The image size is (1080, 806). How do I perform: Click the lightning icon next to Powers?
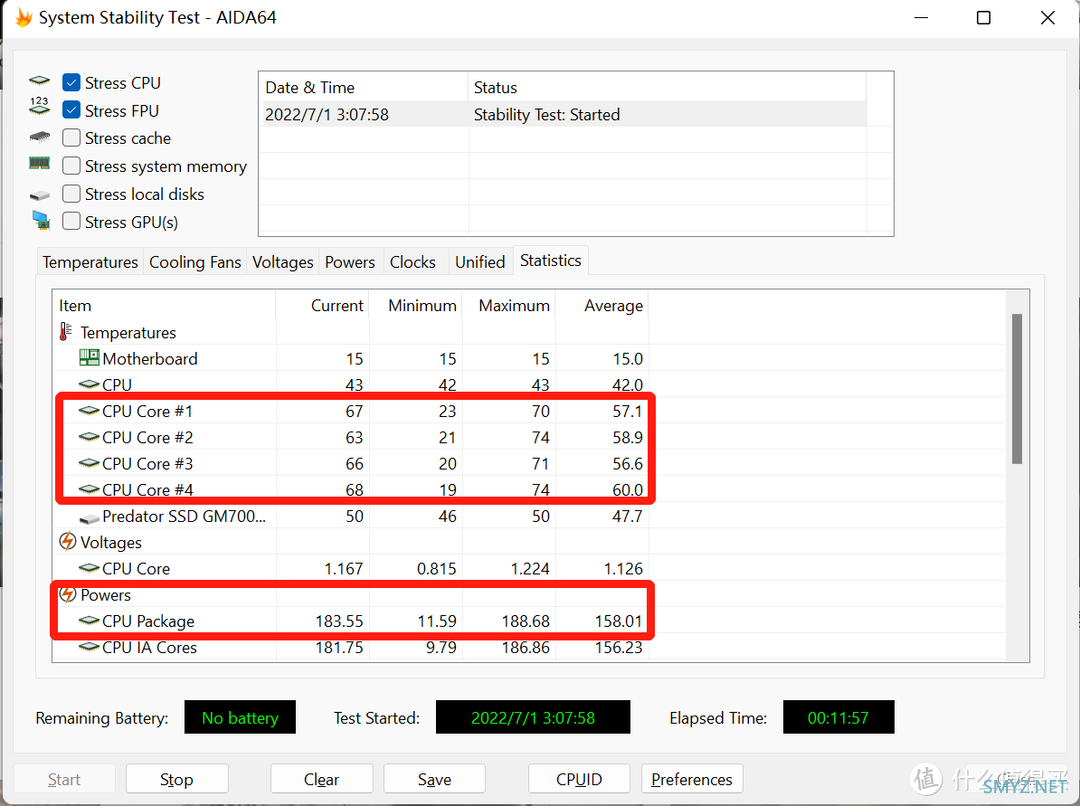pyautogui.click(x=68, y=594)
